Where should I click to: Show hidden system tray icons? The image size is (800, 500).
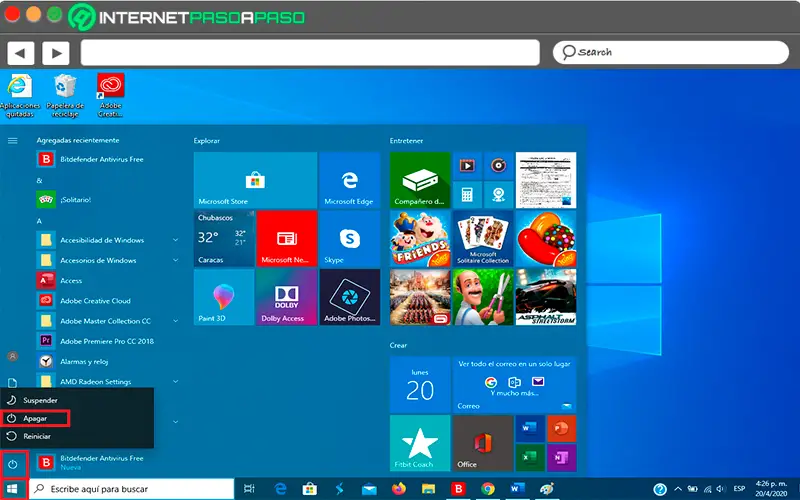(678, 489)
